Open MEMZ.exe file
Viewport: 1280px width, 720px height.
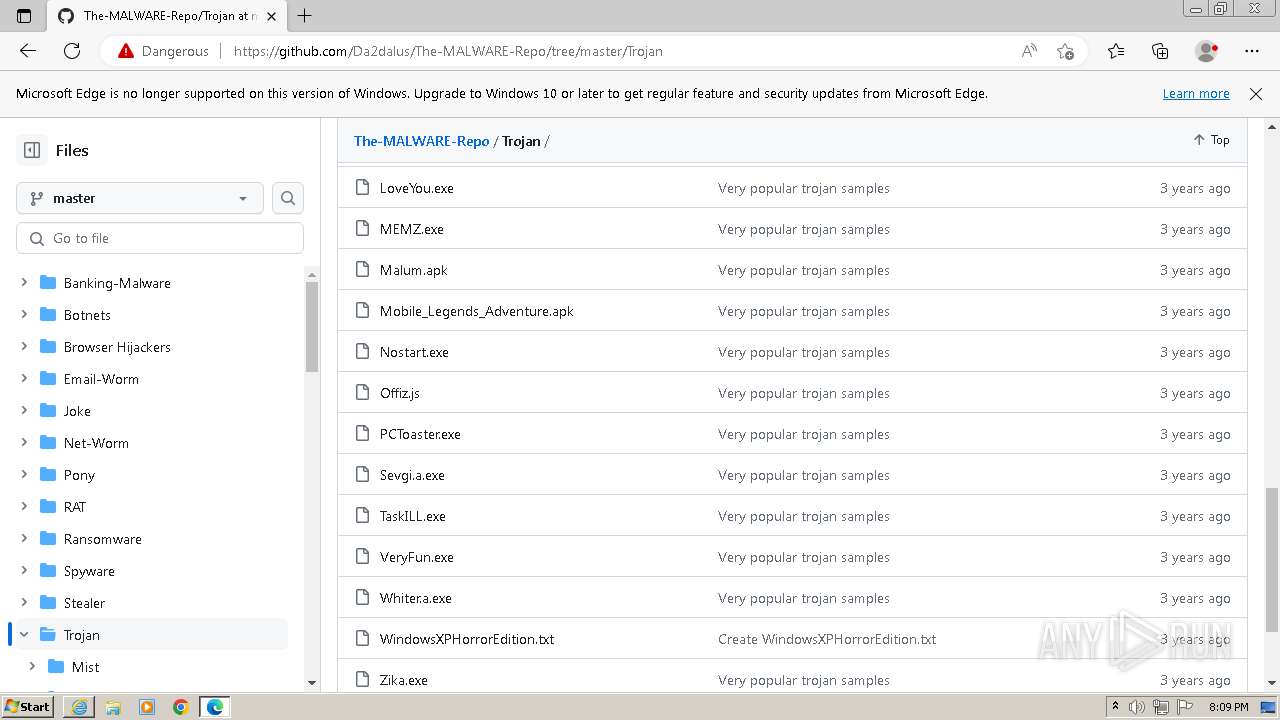point(411,229)
